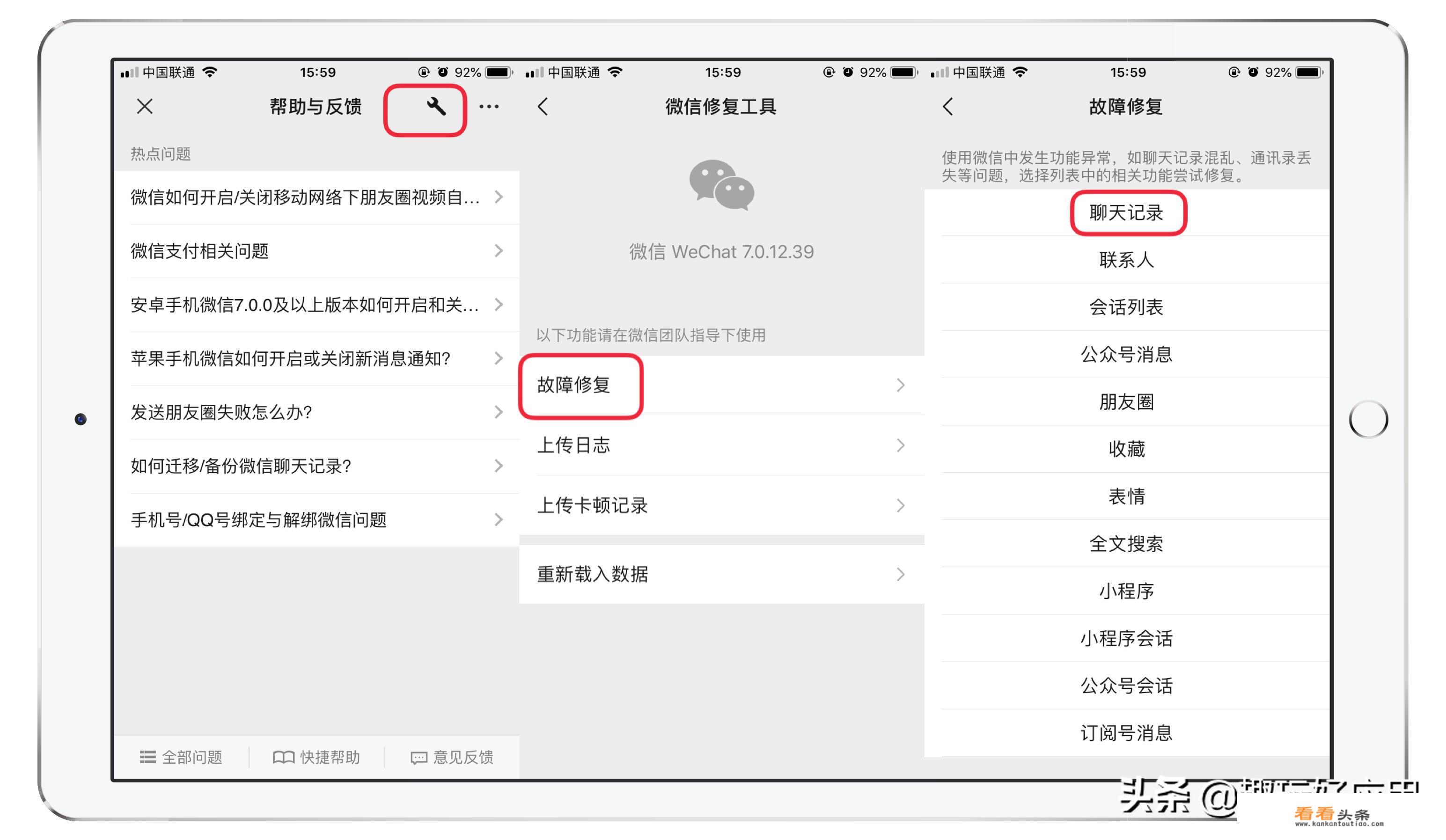
Task: Tap the WeChat logo in the repair tool
Action: click(x=721, y=185)
